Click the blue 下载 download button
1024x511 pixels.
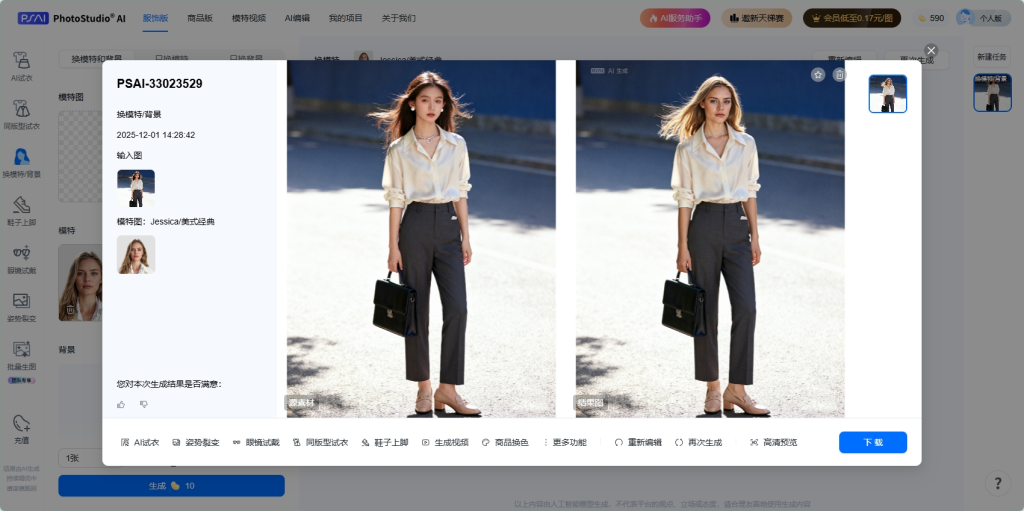point(872,442)
